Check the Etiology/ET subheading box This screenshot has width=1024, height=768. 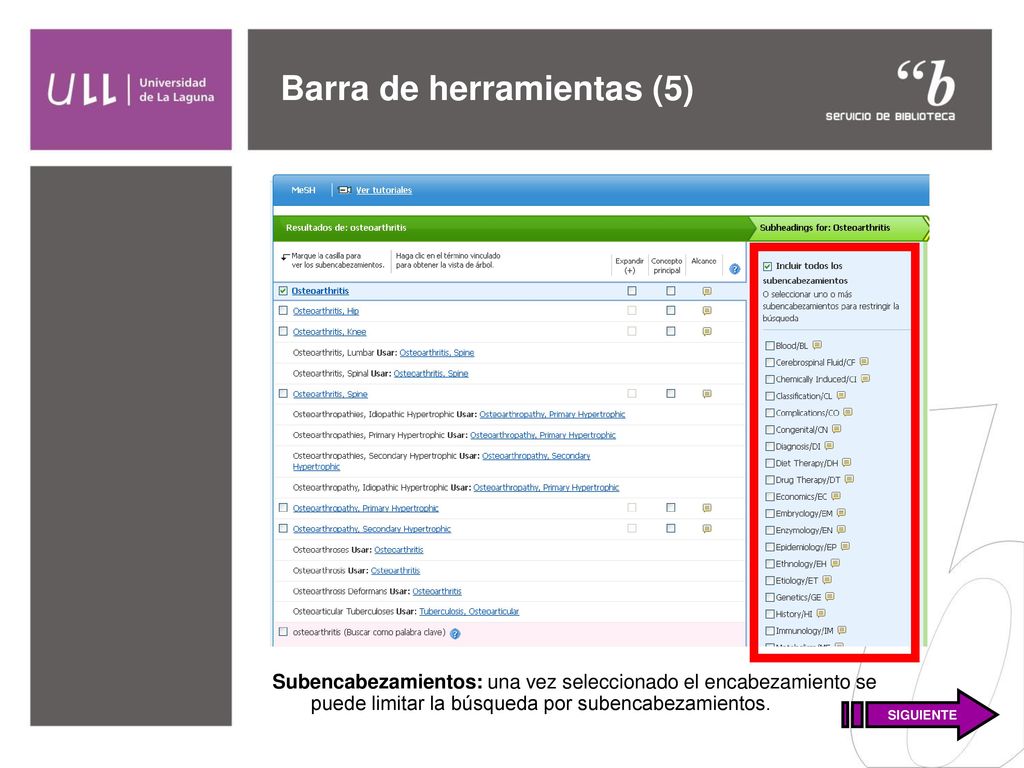(x=770, y=581)
